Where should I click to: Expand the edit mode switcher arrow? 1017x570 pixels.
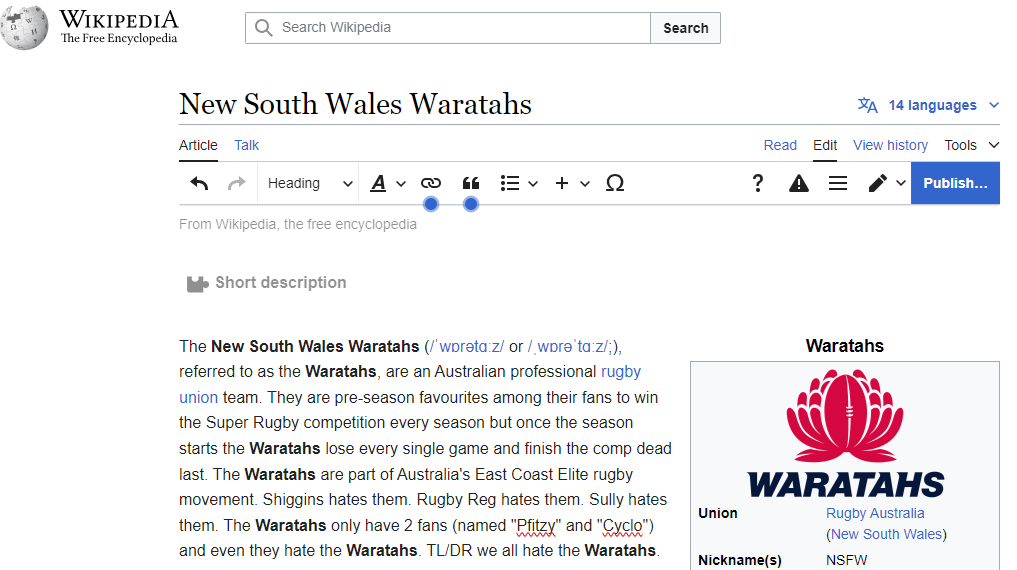pyautogui.click(x=901, y=184)
